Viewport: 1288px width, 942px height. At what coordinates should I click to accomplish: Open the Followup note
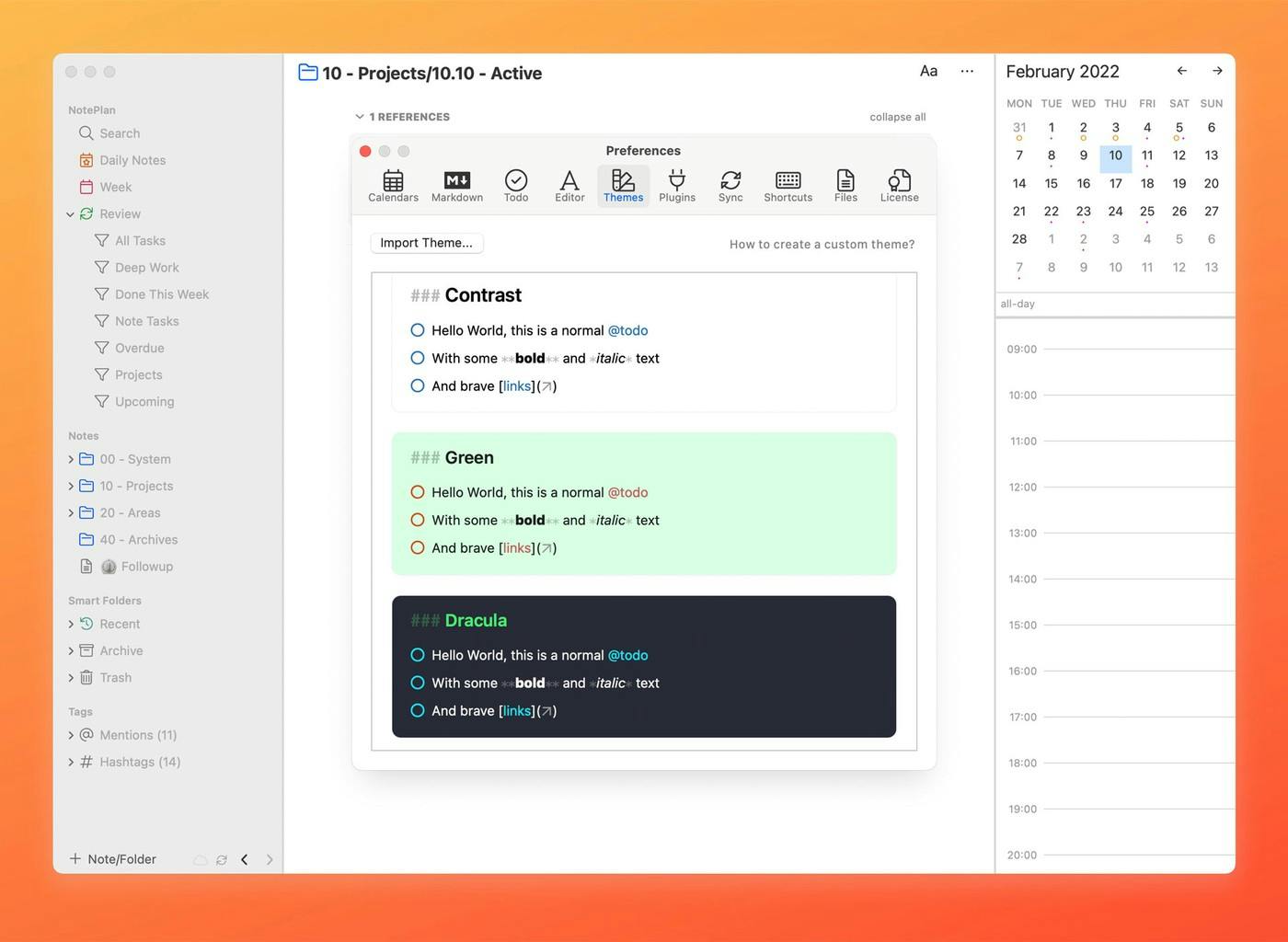tap(126, 567)
